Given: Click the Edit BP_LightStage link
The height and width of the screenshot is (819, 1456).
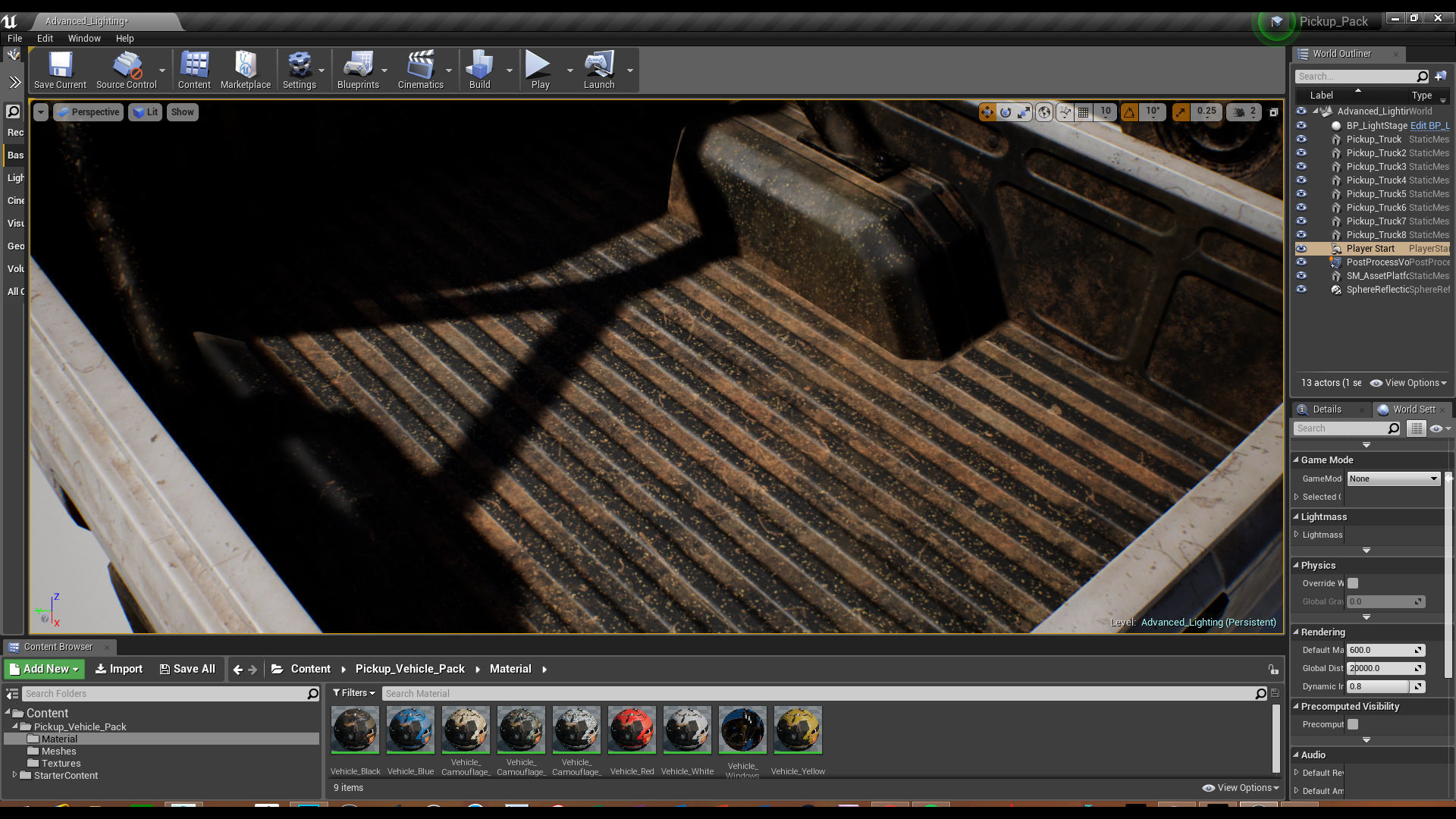Looking at the screenshot, I should pos(1429,126).
